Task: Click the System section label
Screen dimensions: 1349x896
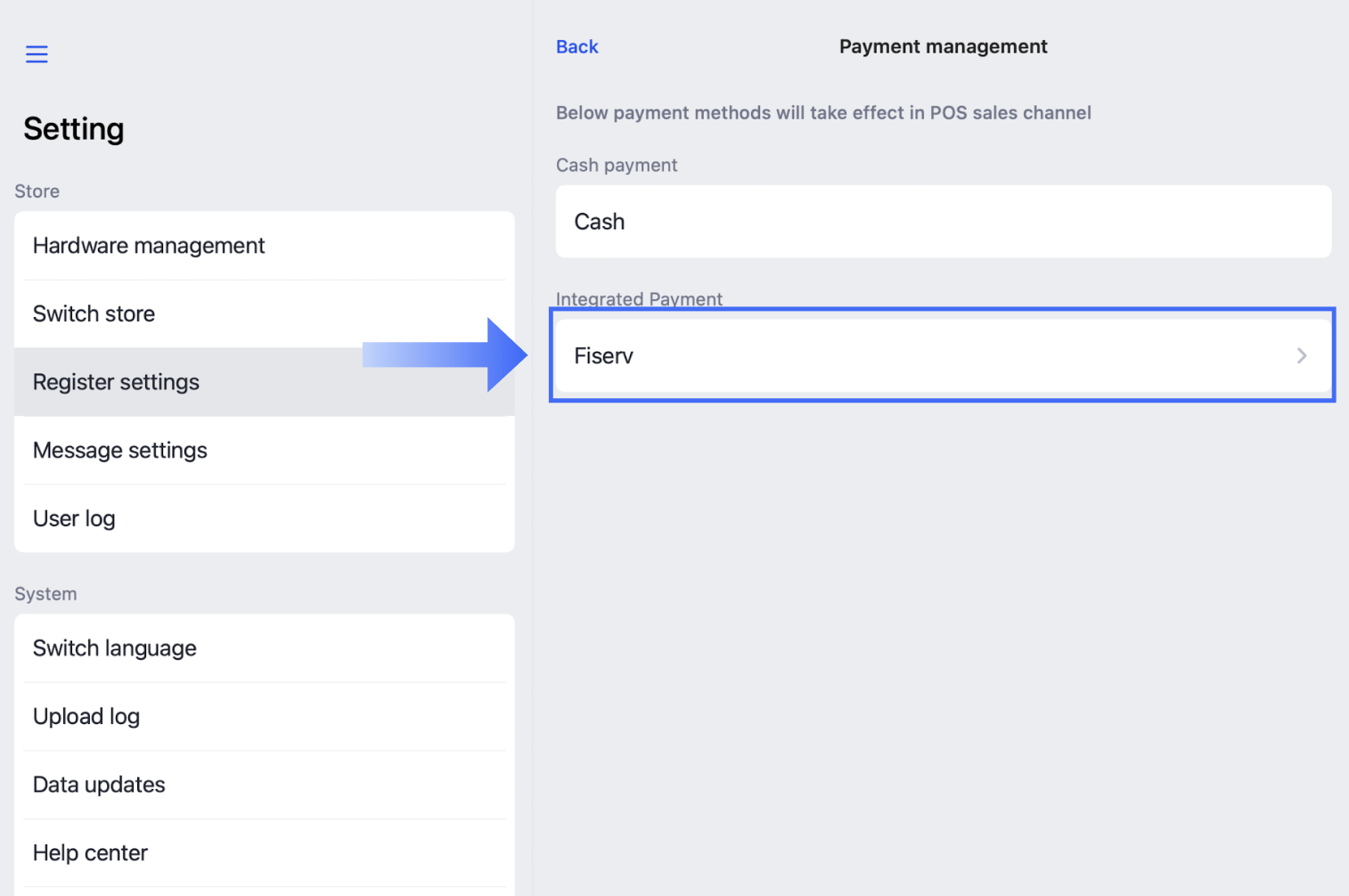Action: pyautogui.click(x=45, y=594)
